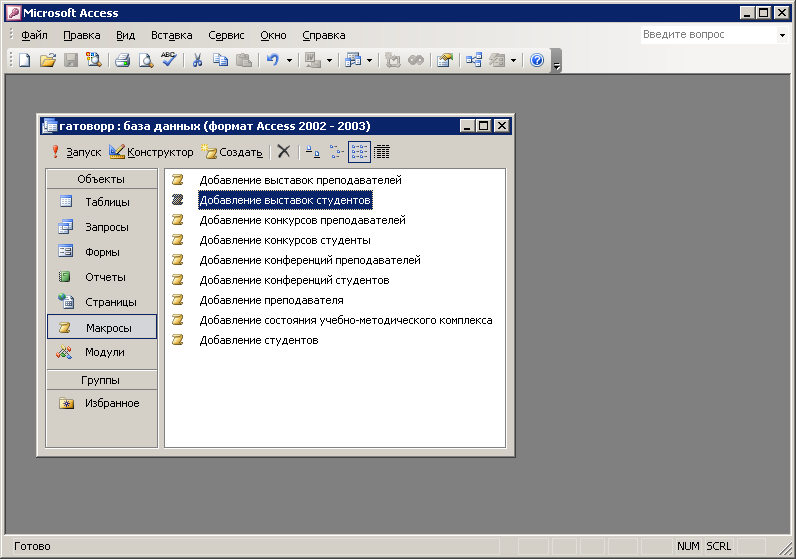Switch database window to Small Icons view

click(336, 152)
